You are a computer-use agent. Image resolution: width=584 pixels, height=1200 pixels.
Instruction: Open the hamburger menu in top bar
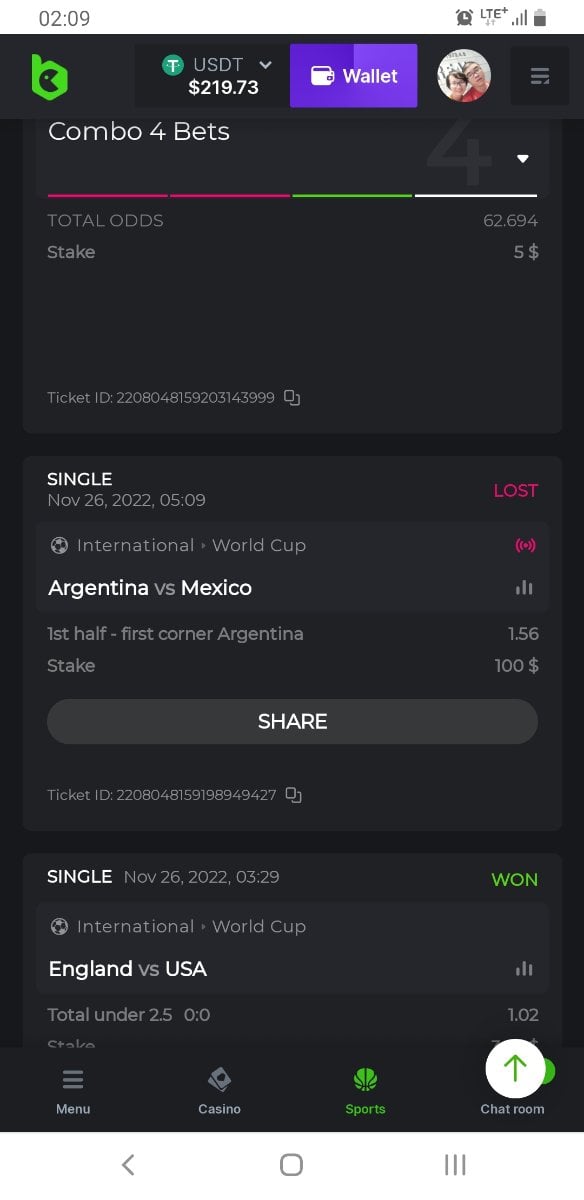tap(540, 76)
